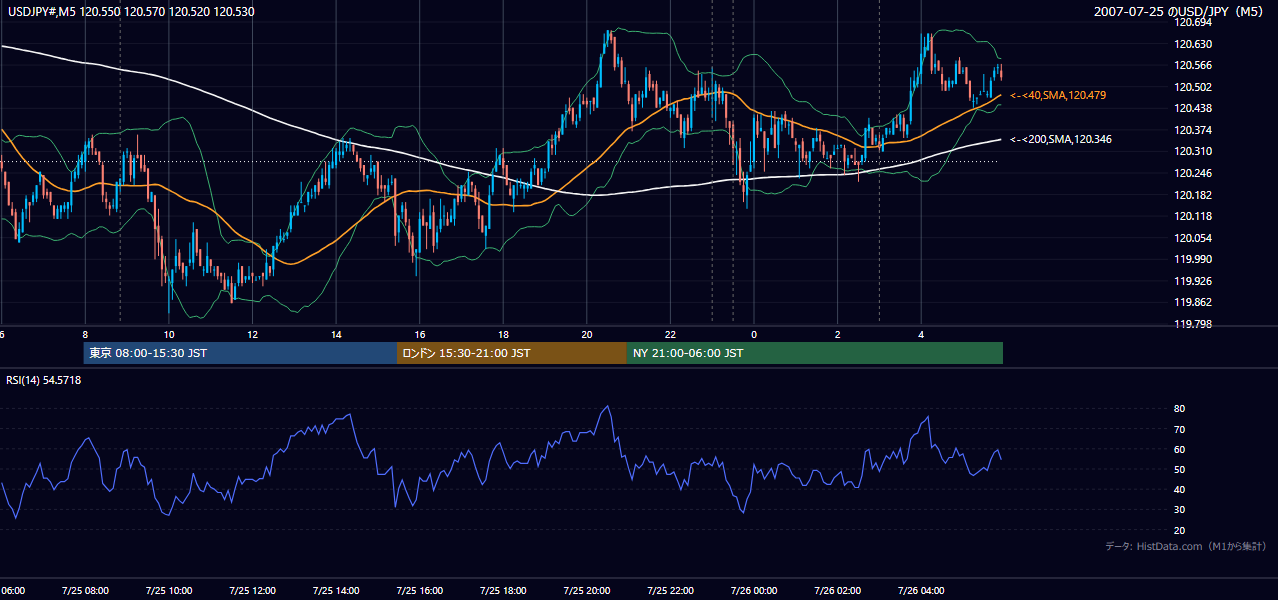The height and width of the screenshot is (600, 1278).
Task: Click the 7/25 10:00 time axis label
Action: click(x=168, y=590)
